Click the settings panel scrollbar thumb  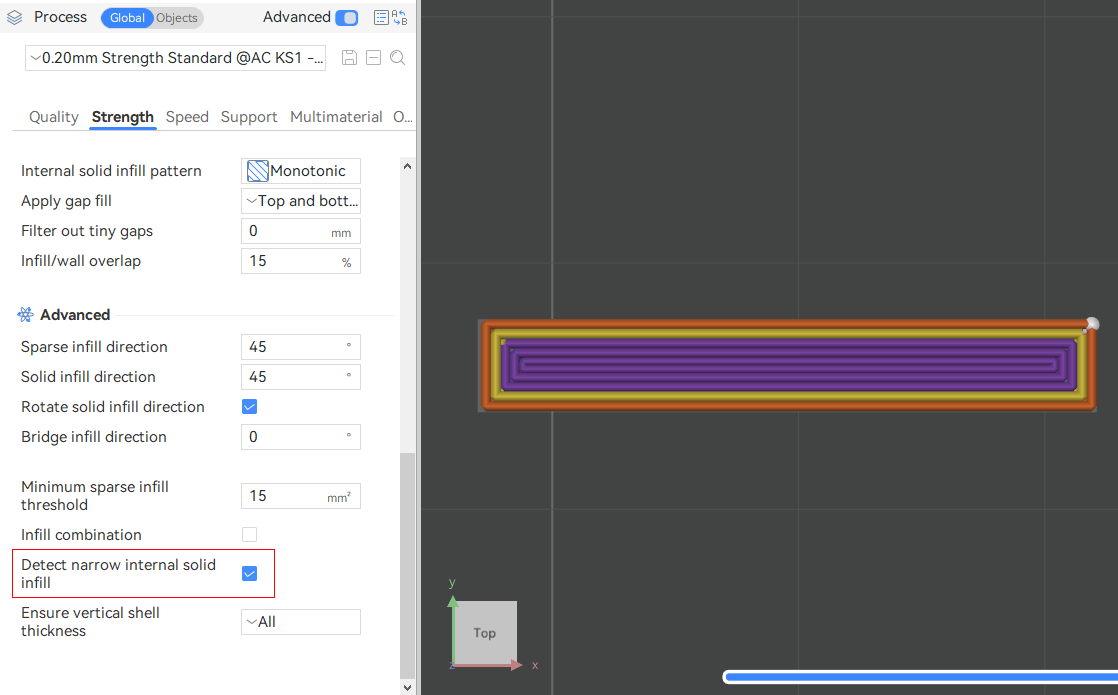point(407,565)
